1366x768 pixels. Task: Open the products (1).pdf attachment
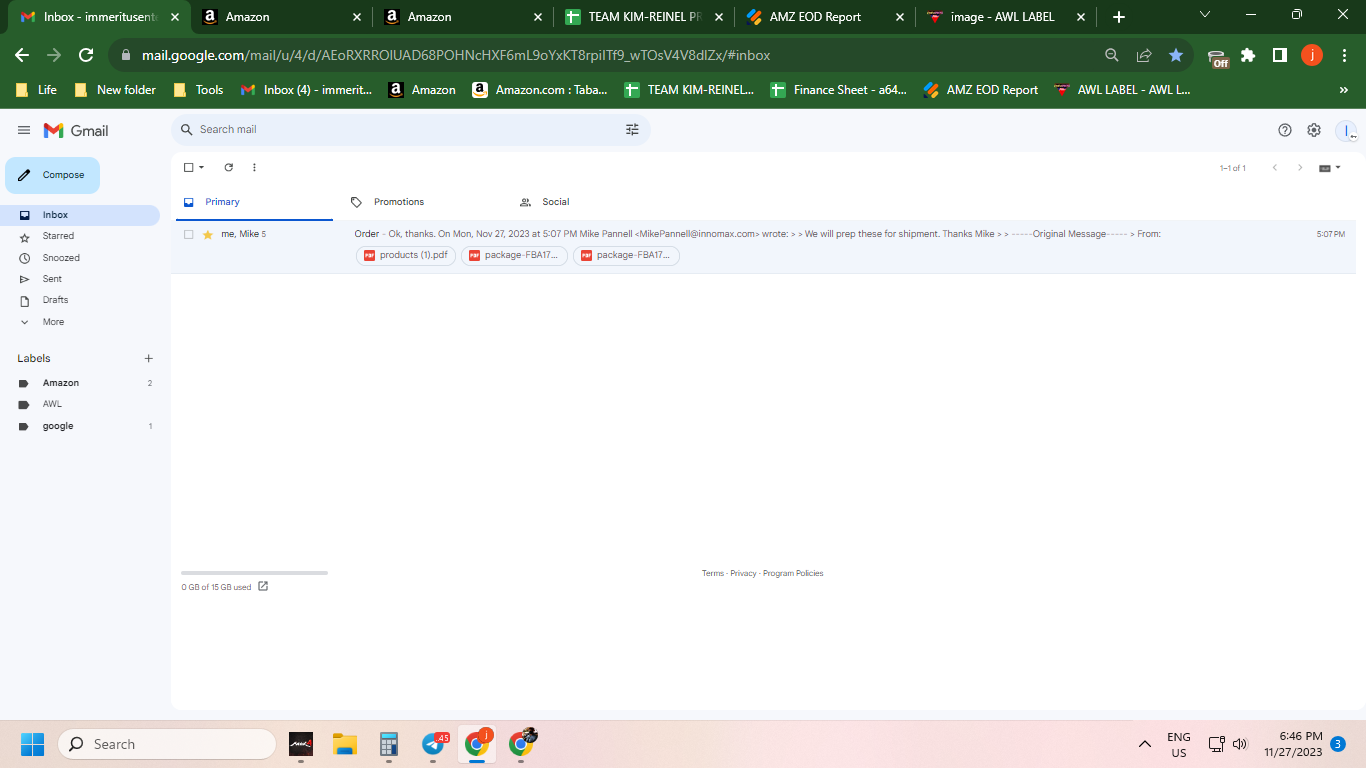pos(406,255)
